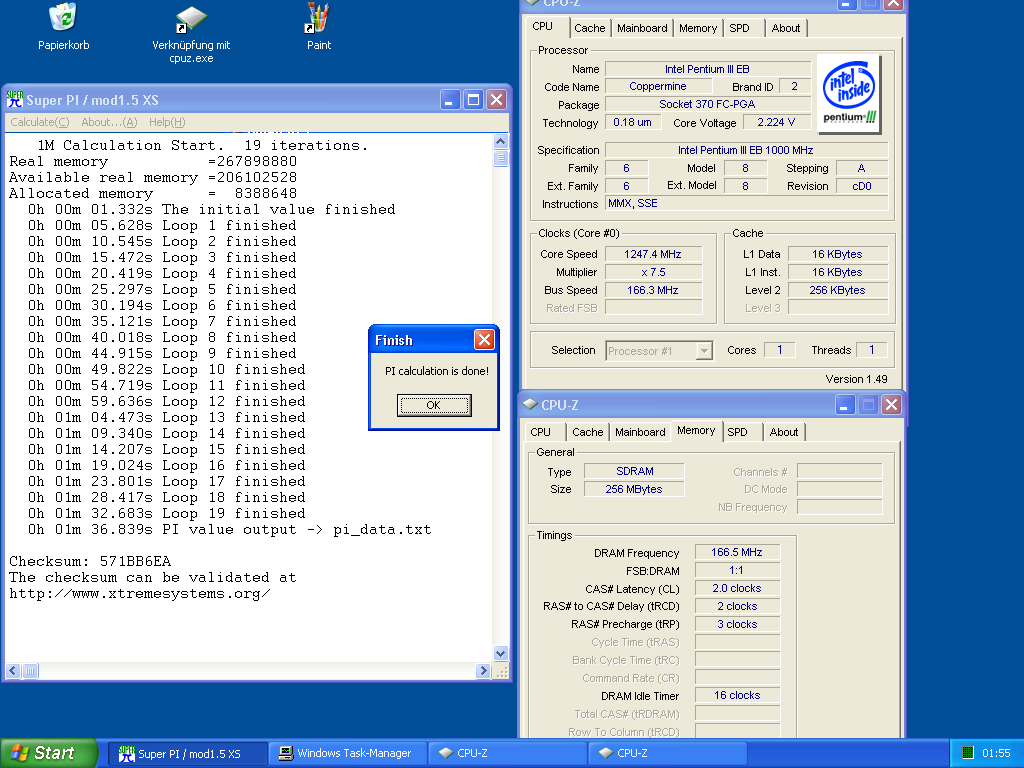Click the PI value output pi_data.txt line
This screenshot has height=768, width=1024.
point(229,530)
